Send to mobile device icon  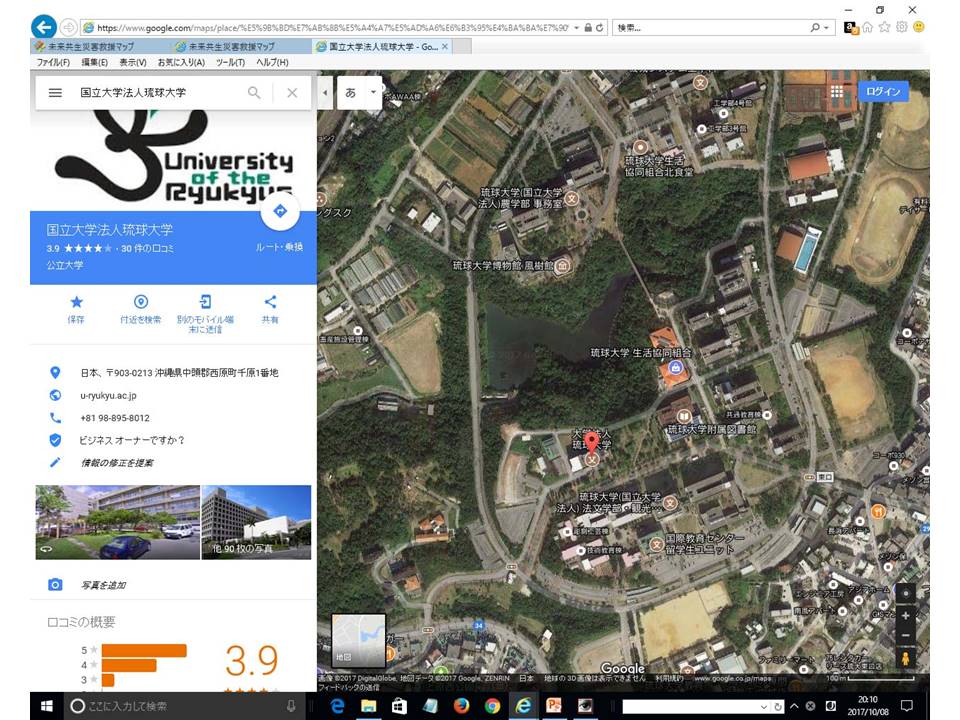[205, 302]
